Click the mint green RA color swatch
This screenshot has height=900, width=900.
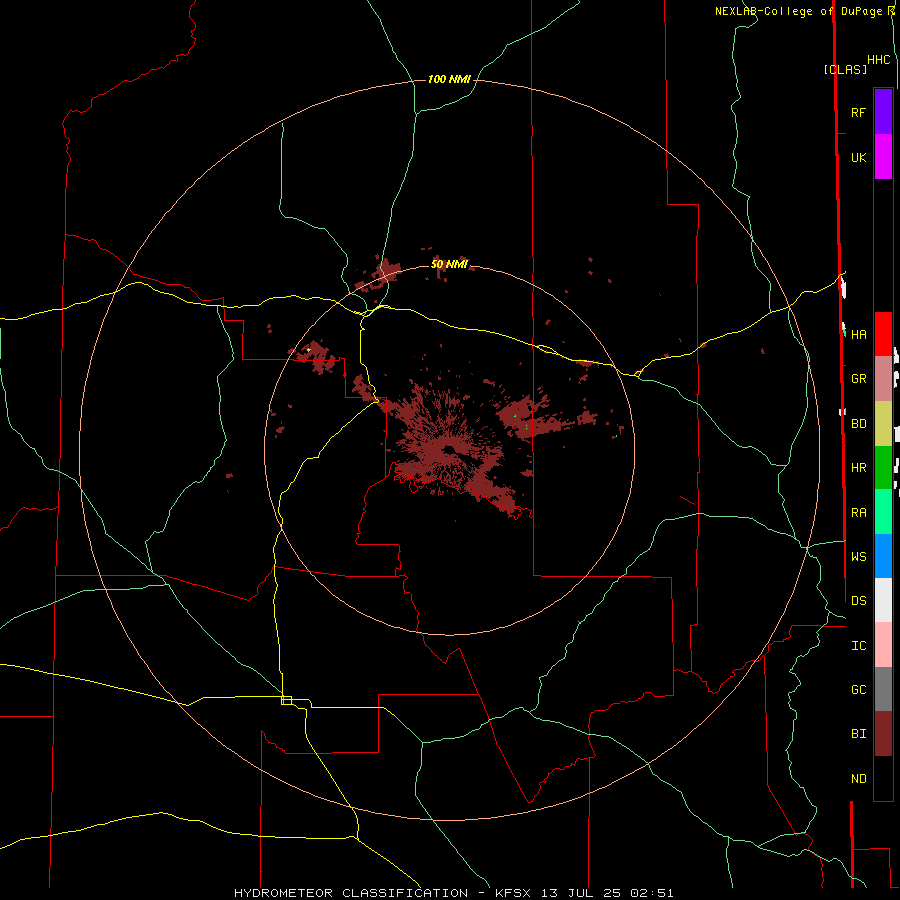(883, 512)
